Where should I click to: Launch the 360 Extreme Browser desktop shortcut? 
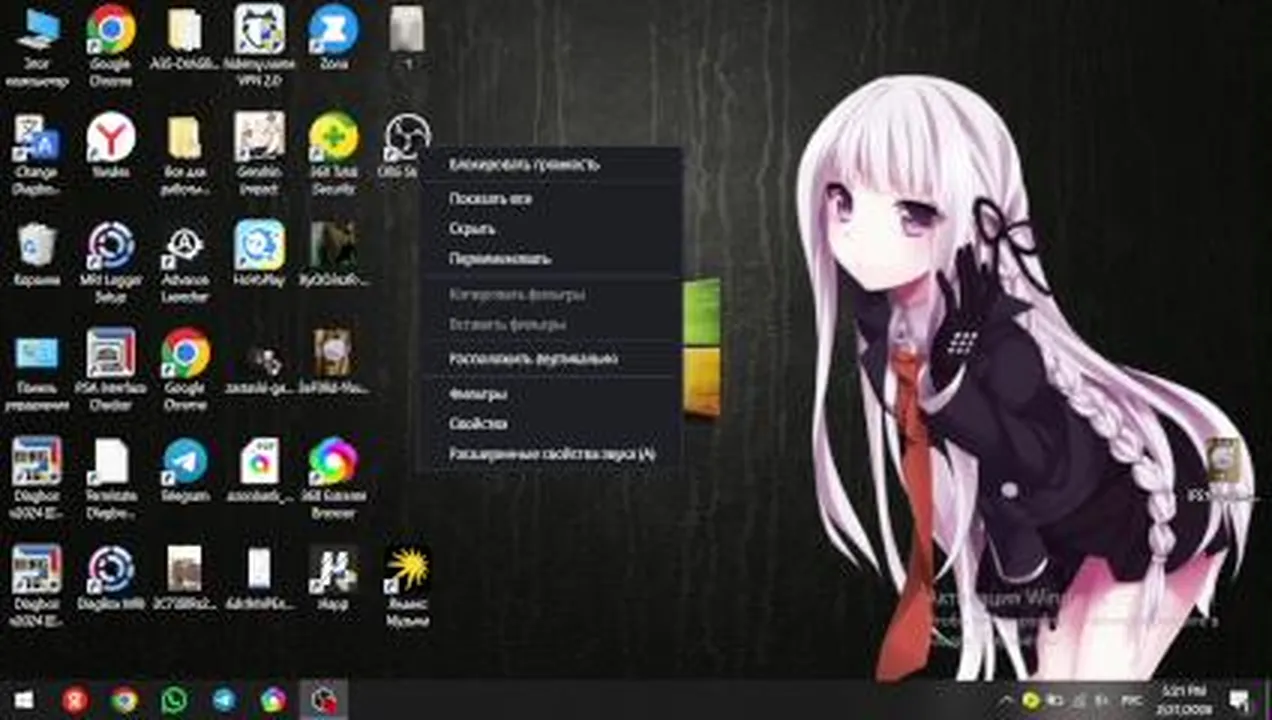[333, 478]
